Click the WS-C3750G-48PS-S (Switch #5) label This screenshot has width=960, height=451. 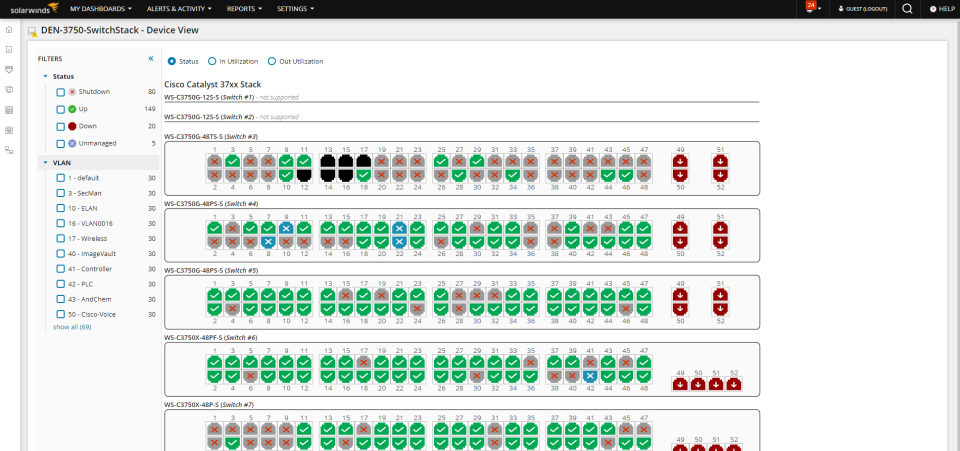211,270
